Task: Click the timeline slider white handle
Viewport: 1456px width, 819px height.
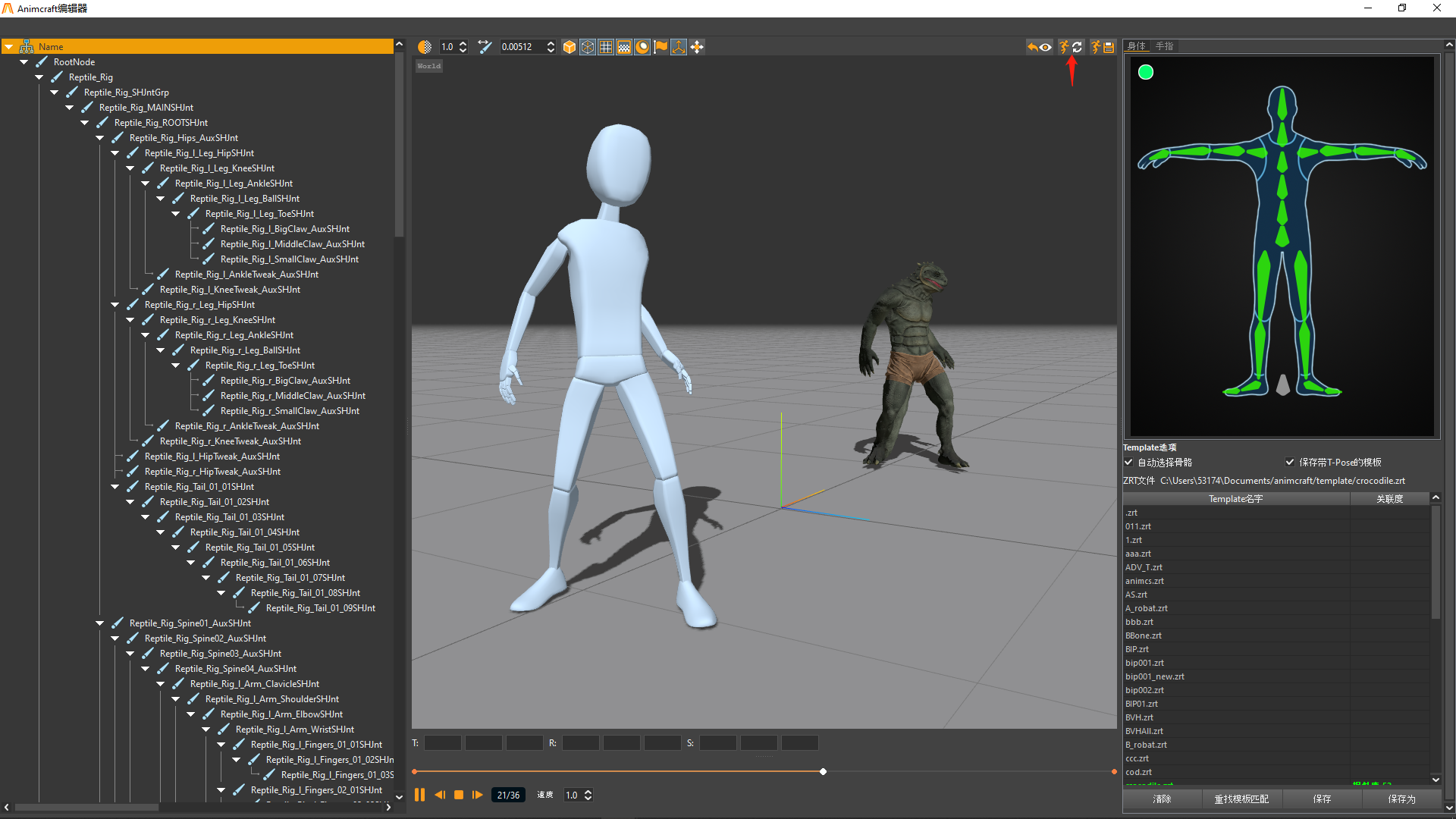Action: coord(823,771)
